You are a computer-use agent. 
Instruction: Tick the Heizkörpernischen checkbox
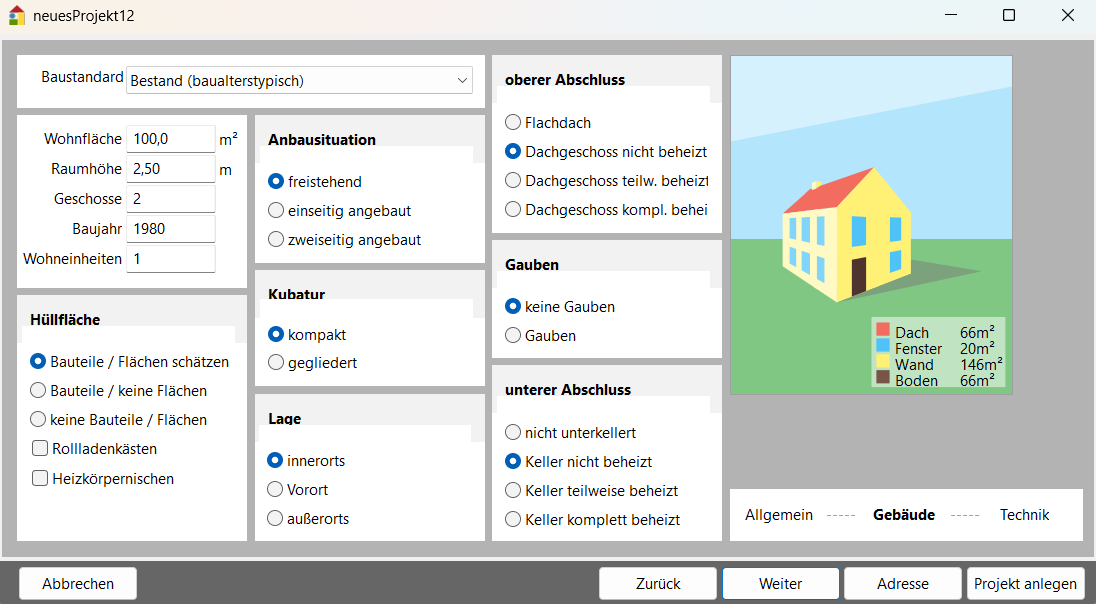pyautogui.click(x=41, y=479)
